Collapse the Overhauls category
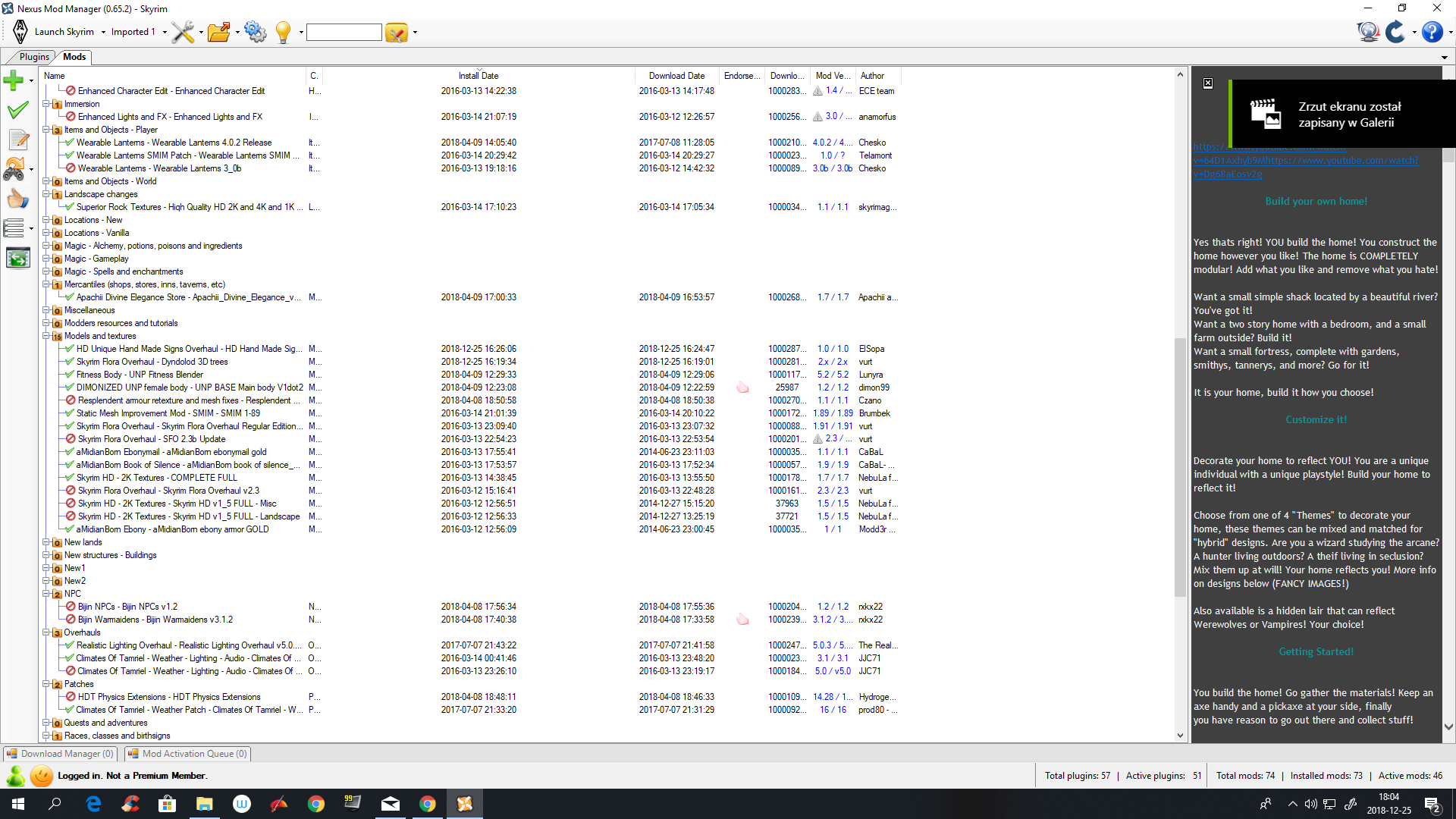The height and width of the screenshot is (819, 1456). click(46, 632)
